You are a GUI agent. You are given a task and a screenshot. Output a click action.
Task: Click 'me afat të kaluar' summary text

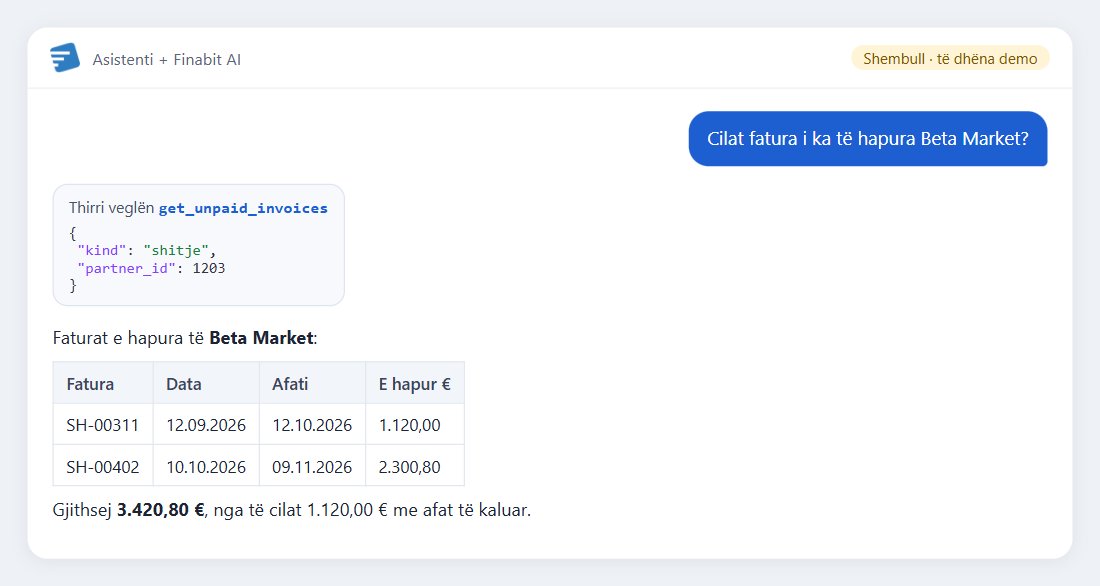click(461, 510)
